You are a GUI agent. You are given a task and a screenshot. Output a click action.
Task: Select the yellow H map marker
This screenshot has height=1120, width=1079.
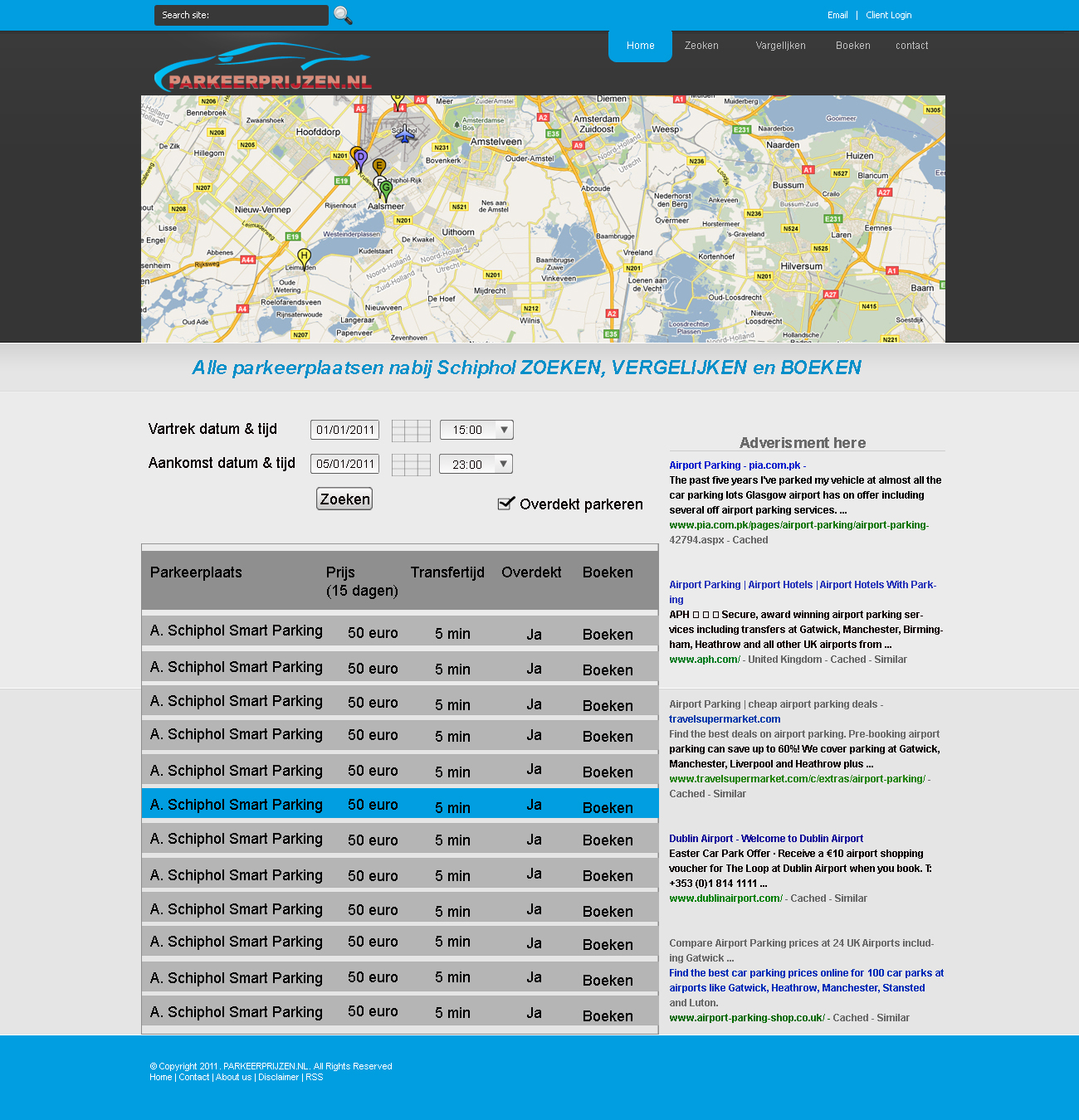tap(304, 257)
